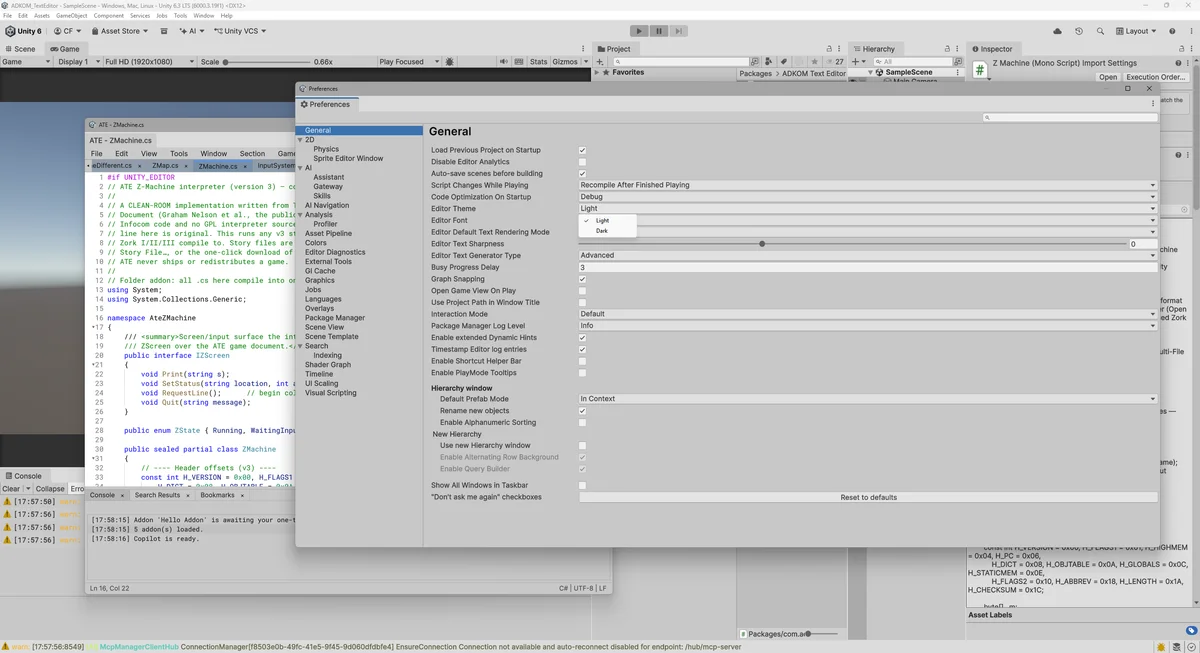Enable Open Game View On Play
This screenshot has height=653, width=1200.
coord(583,290)
